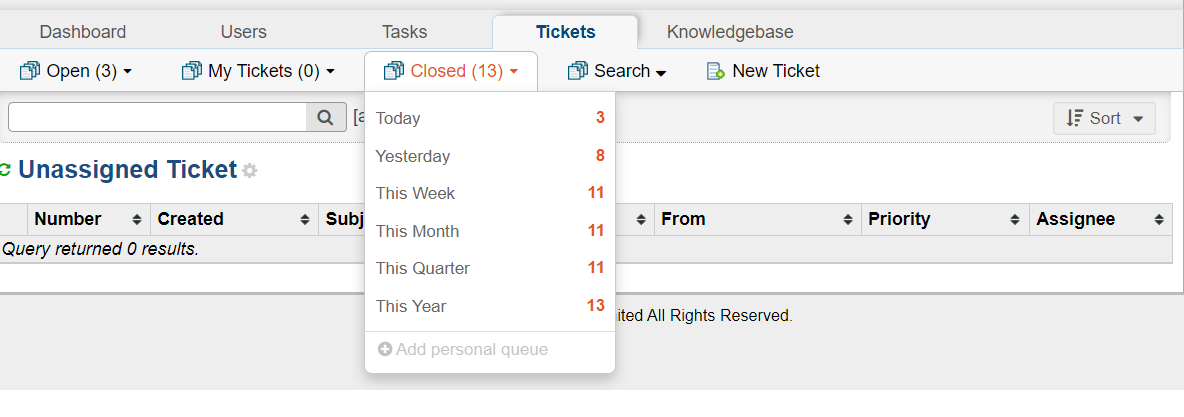Choose This Quarter closed tickets
This screenshot has height=417, width=1184.
pos(422,268)
